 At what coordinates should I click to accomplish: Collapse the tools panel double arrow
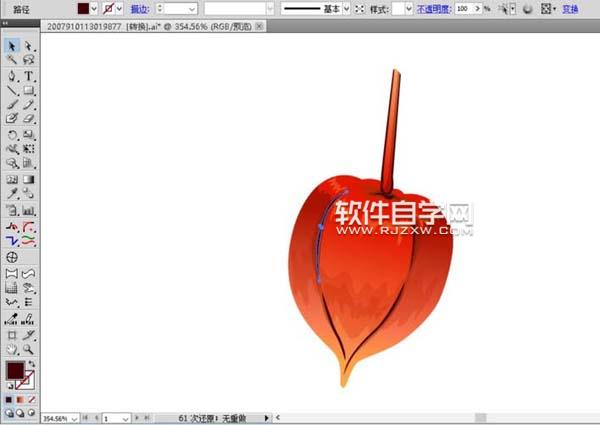point(5,23)
